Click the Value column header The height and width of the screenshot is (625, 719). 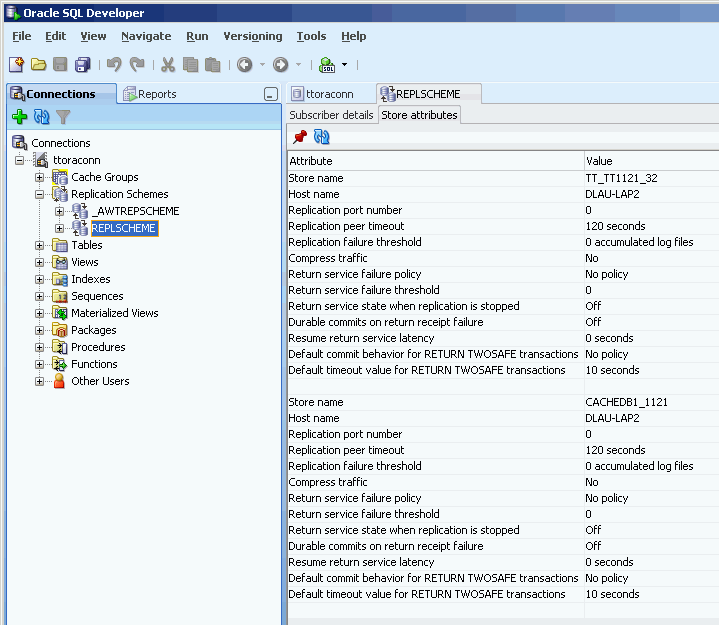[x=651, y=161]
